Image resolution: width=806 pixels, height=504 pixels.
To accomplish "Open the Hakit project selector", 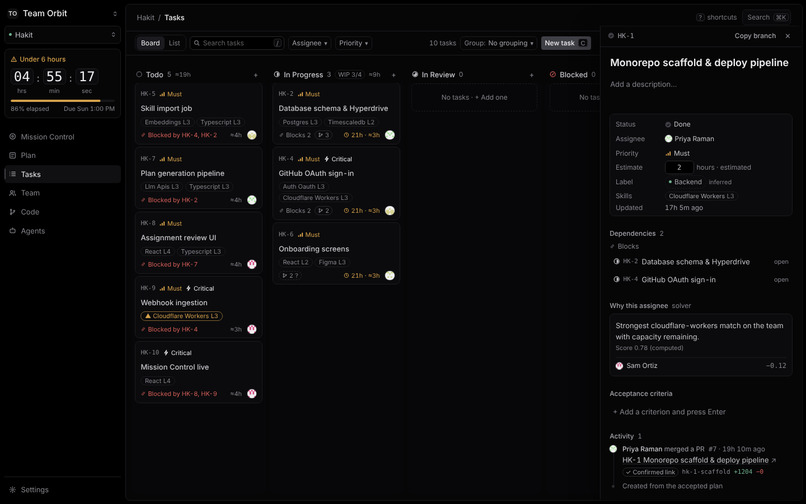I will pyautogui.click(x=62, y=35).
